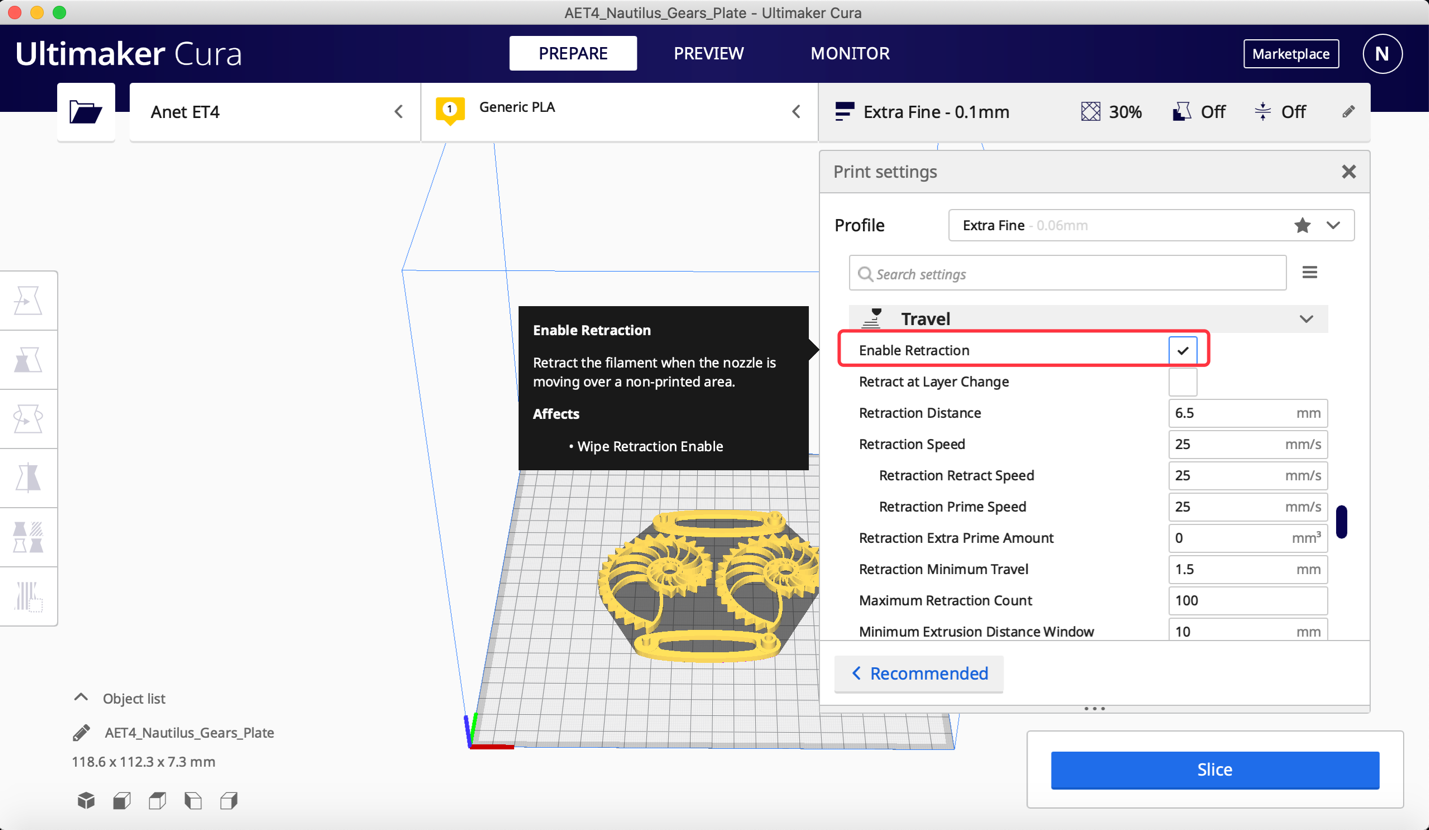Collapse the Object list
This screenshot has height=830, width=1429.
(x=81, y=698)
